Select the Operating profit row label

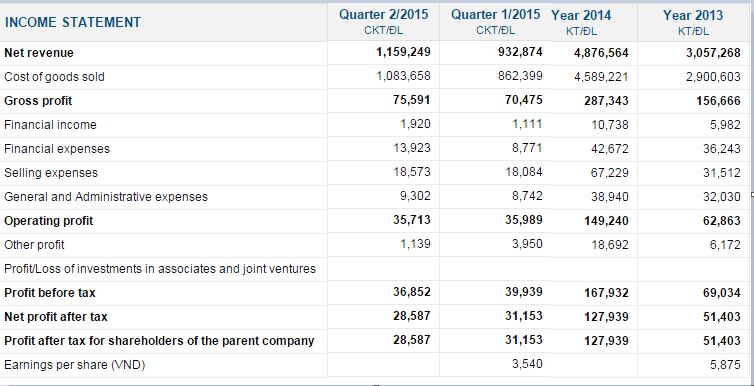click(x=49, y=221)
